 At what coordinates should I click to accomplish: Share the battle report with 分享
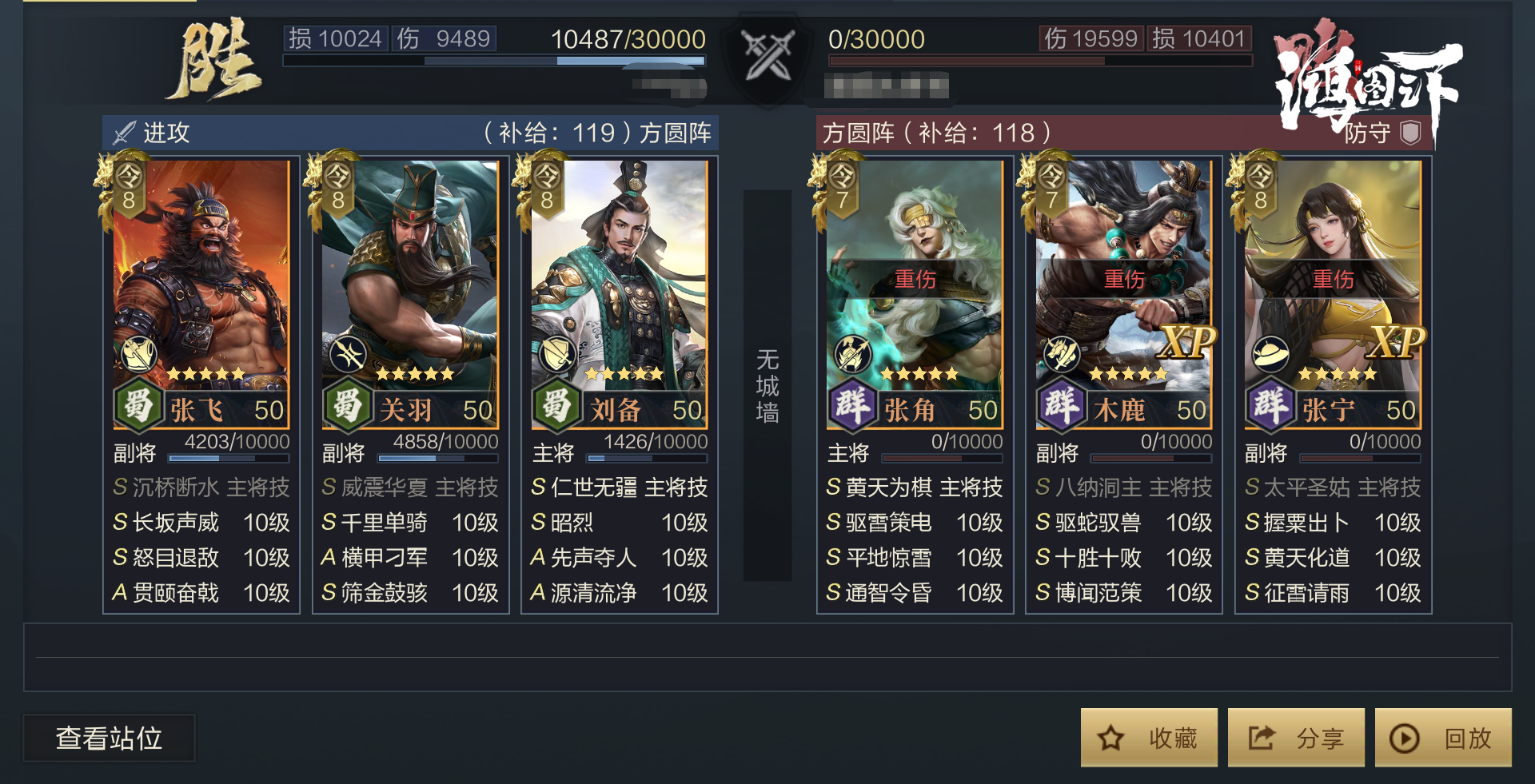pos(1296,738)
